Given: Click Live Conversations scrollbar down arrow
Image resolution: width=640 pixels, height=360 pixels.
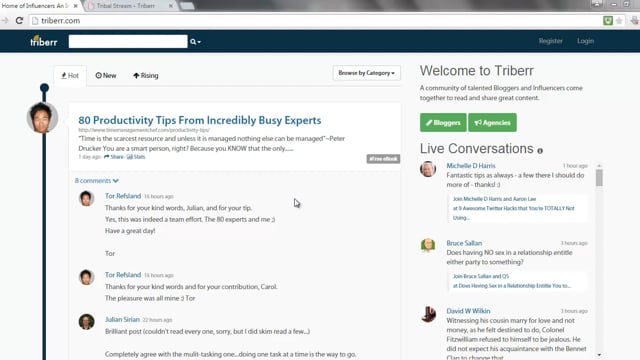Looking at the screenshot, I should coord(599,355).
